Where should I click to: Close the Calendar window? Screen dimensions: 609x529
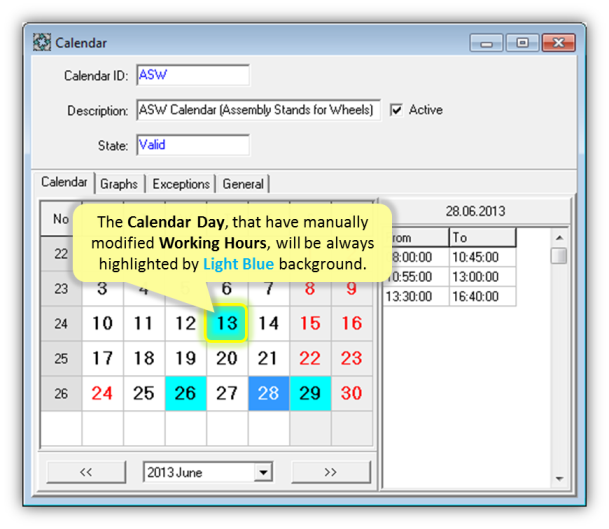coord(556,43)
